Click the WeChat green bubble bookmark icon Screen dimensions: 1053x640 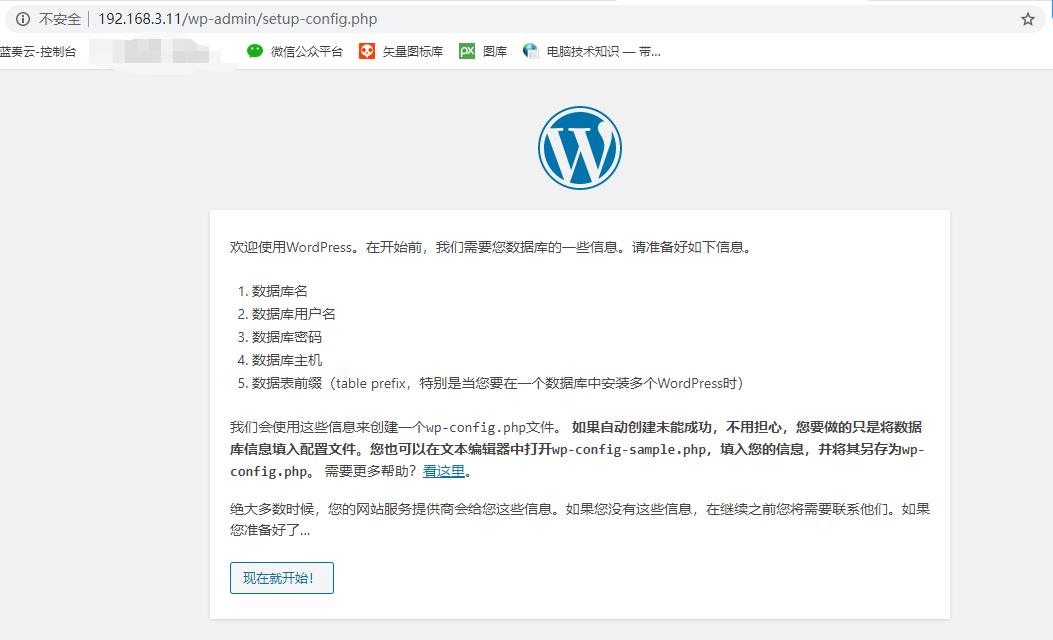pos(255,51)
